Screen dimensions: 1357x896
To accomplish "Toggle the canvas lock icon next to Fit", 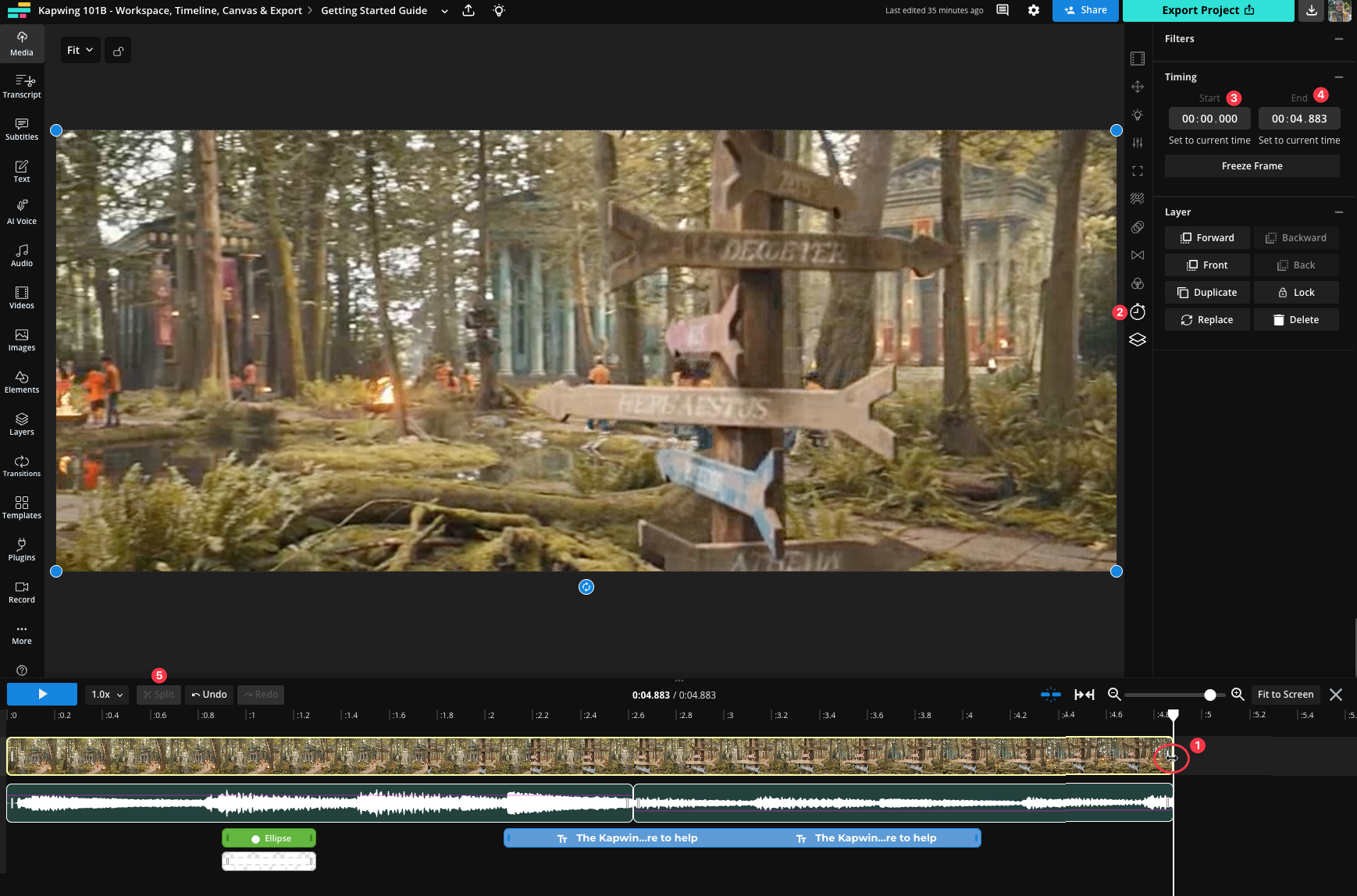I will pos(118,51).
